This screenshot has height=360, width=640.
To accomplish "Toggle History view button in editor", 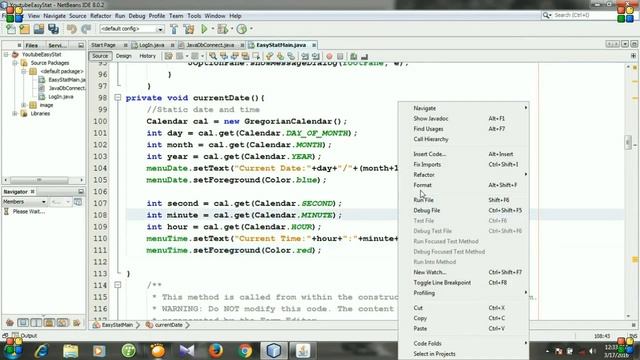I will coord(148,56).
